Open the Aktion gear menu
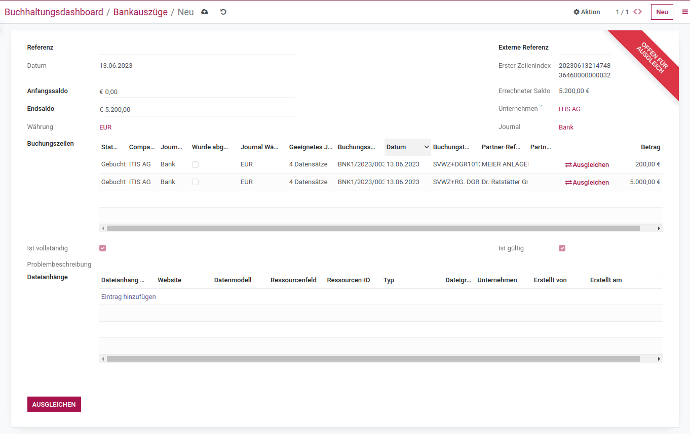 coord(587,12)
